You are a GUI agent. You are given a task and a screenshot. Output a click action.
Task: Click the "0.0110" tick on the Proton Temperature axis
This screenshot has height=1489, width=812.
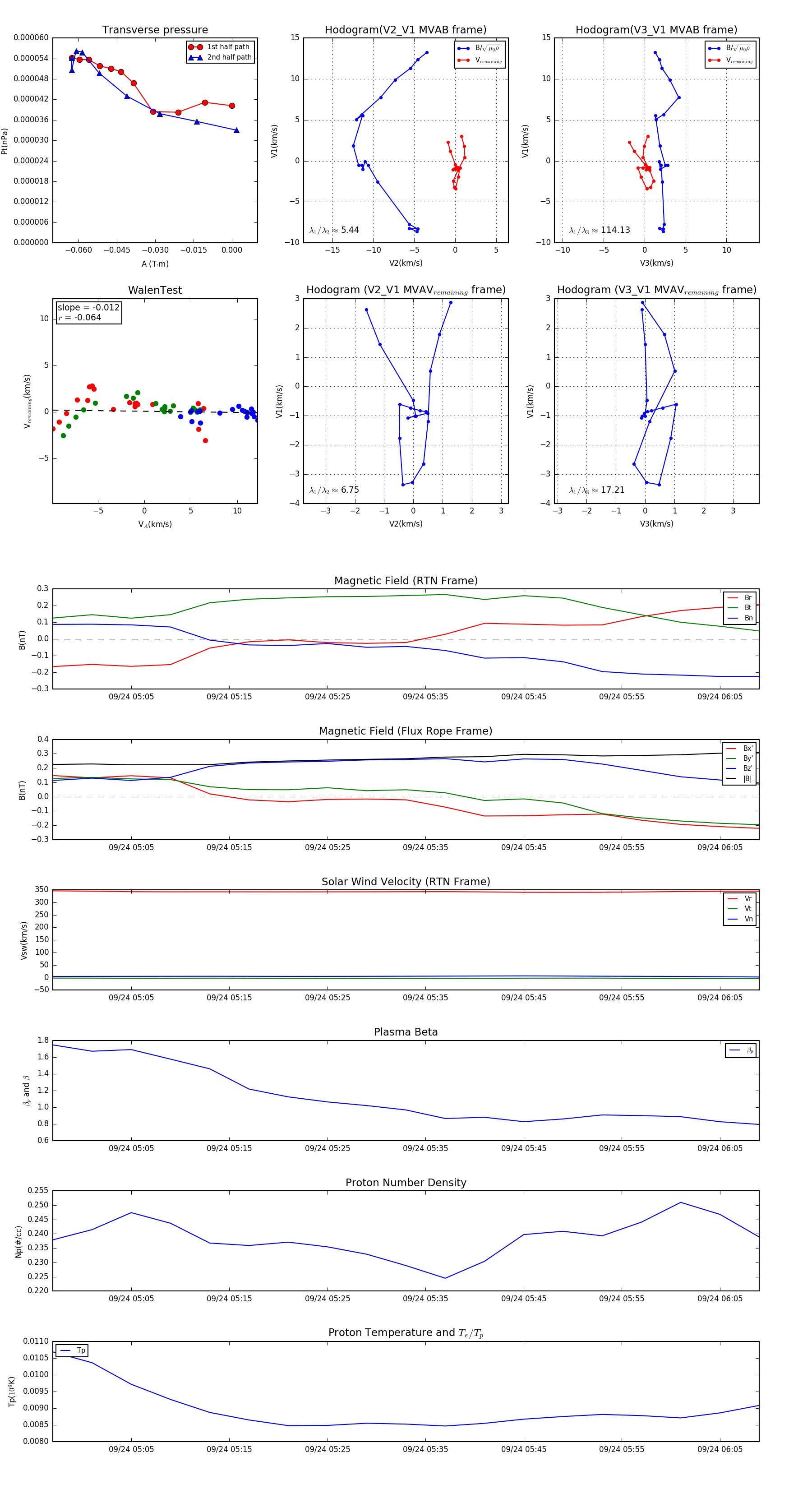pyautogui.click(x=36, y=1341)
